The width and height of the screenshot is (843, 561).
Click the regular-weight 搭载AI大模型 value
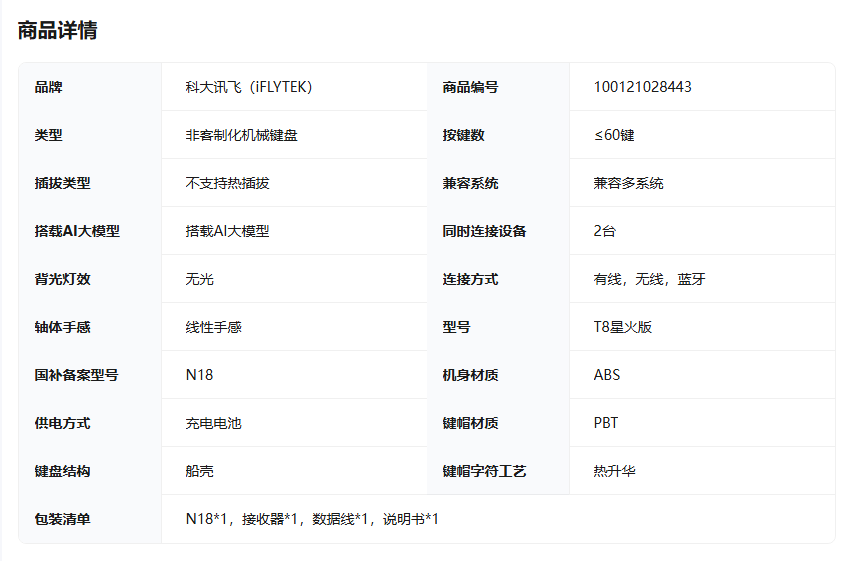(227, 231)
